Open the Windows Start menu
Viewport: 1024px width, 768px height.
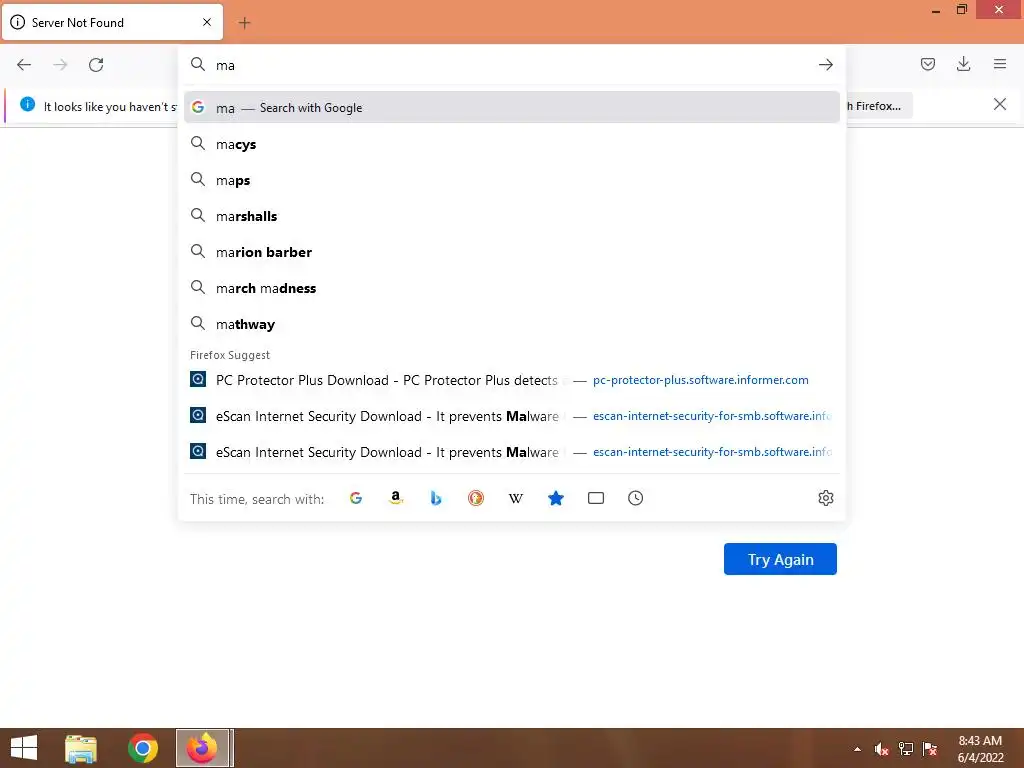(x=24, y=748)
